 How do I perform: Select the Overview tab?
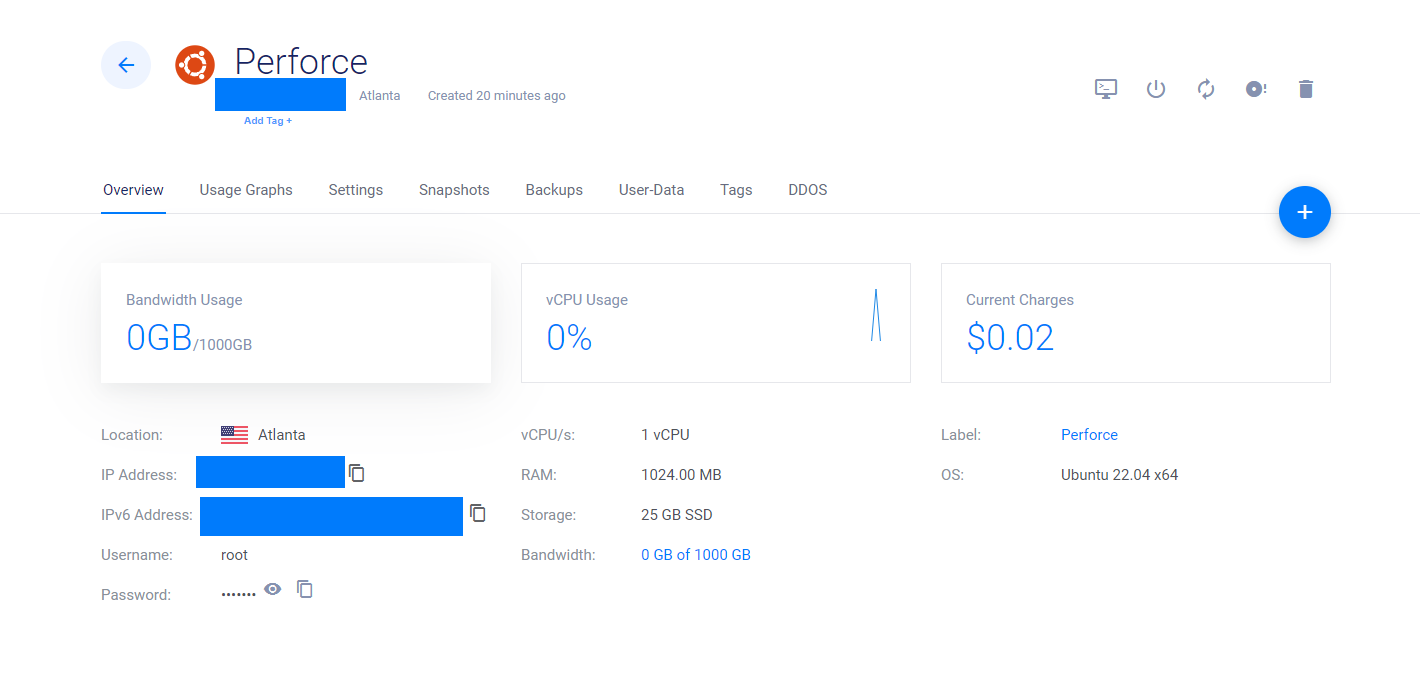[x=133, y=190]
